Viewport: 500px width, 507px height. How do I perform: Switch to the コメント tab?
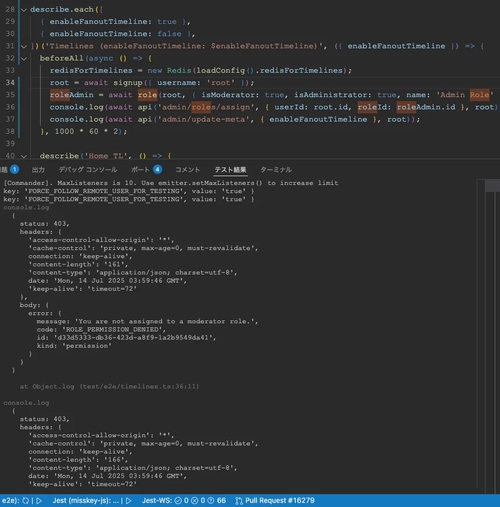tap(188, 170)
